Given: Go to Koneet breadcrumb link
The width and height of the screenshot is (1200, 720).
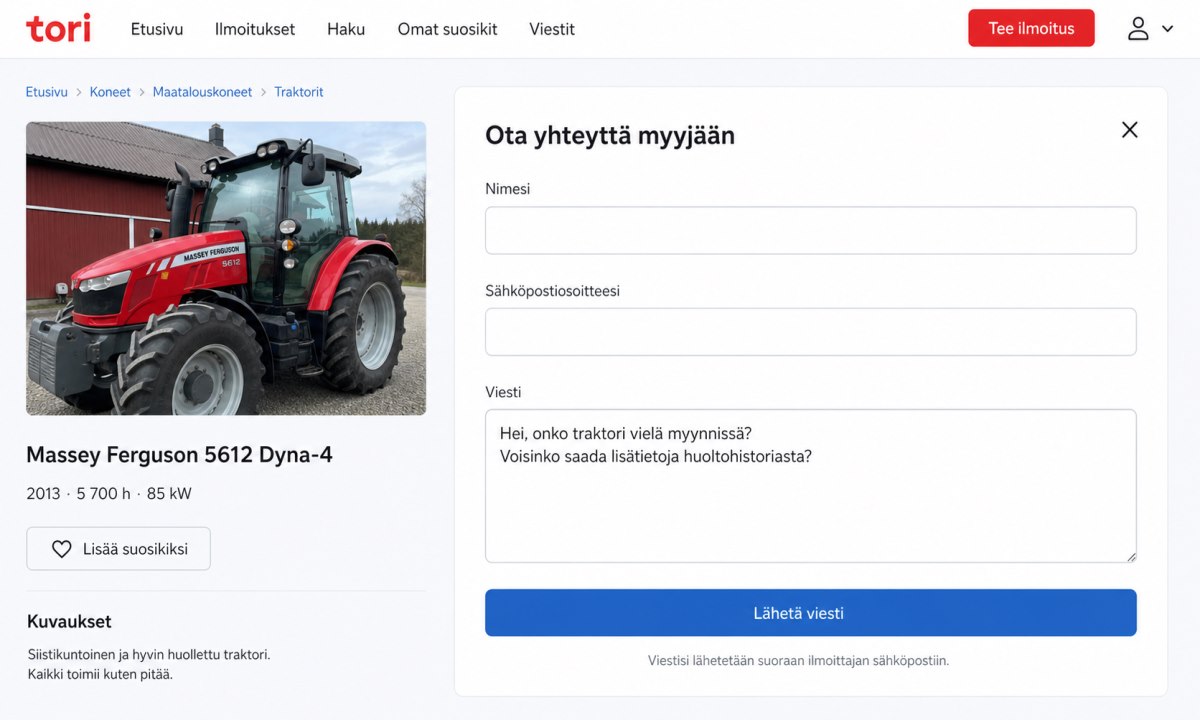Looking at the screenshot, I should [x=110, y=92].
